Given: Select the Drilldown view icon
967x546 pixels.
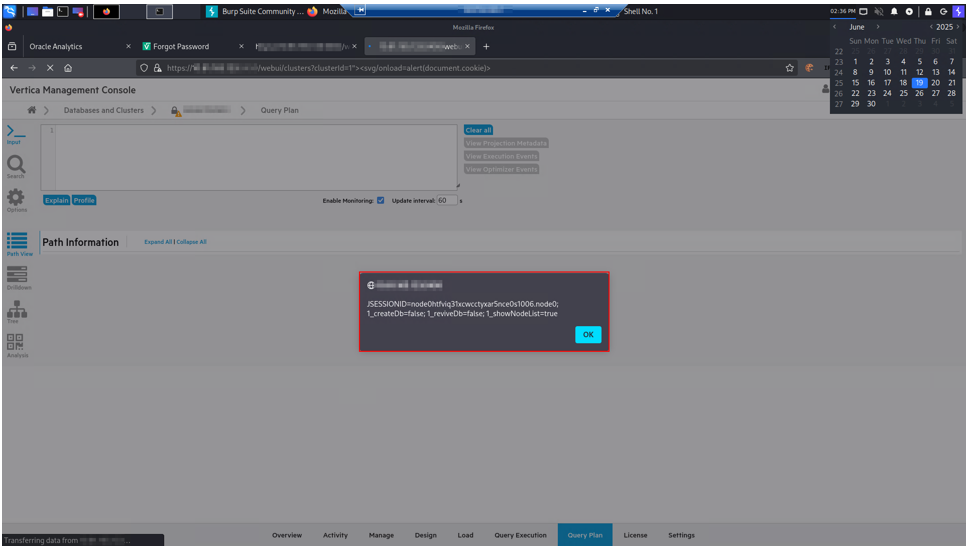Looking at the screenshot, I should coord(17,275).
